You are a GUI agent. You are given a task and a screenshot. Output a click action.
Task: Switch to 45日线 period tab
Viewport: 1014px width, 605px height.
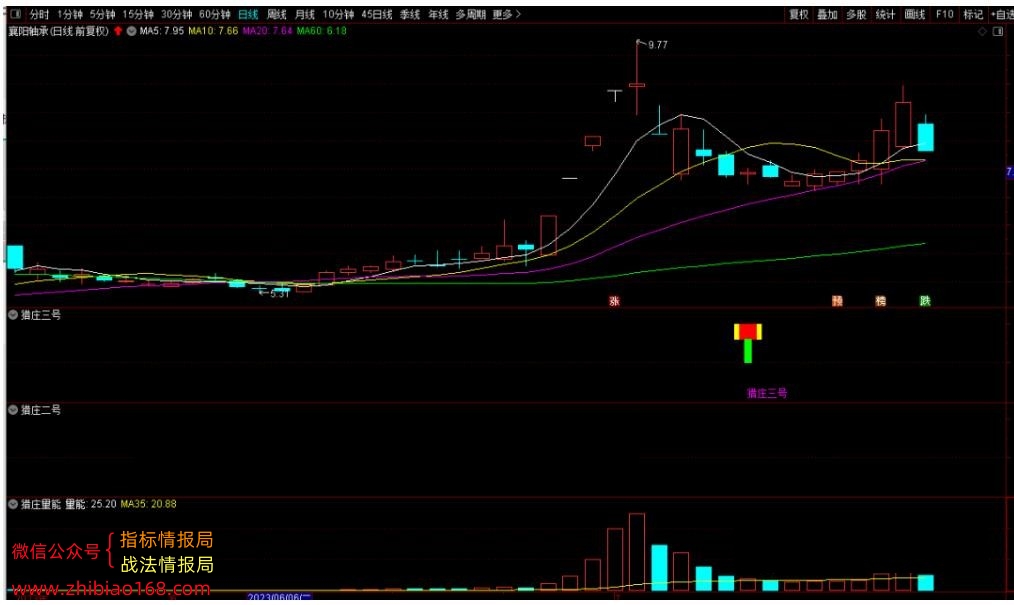click(376, 14)
